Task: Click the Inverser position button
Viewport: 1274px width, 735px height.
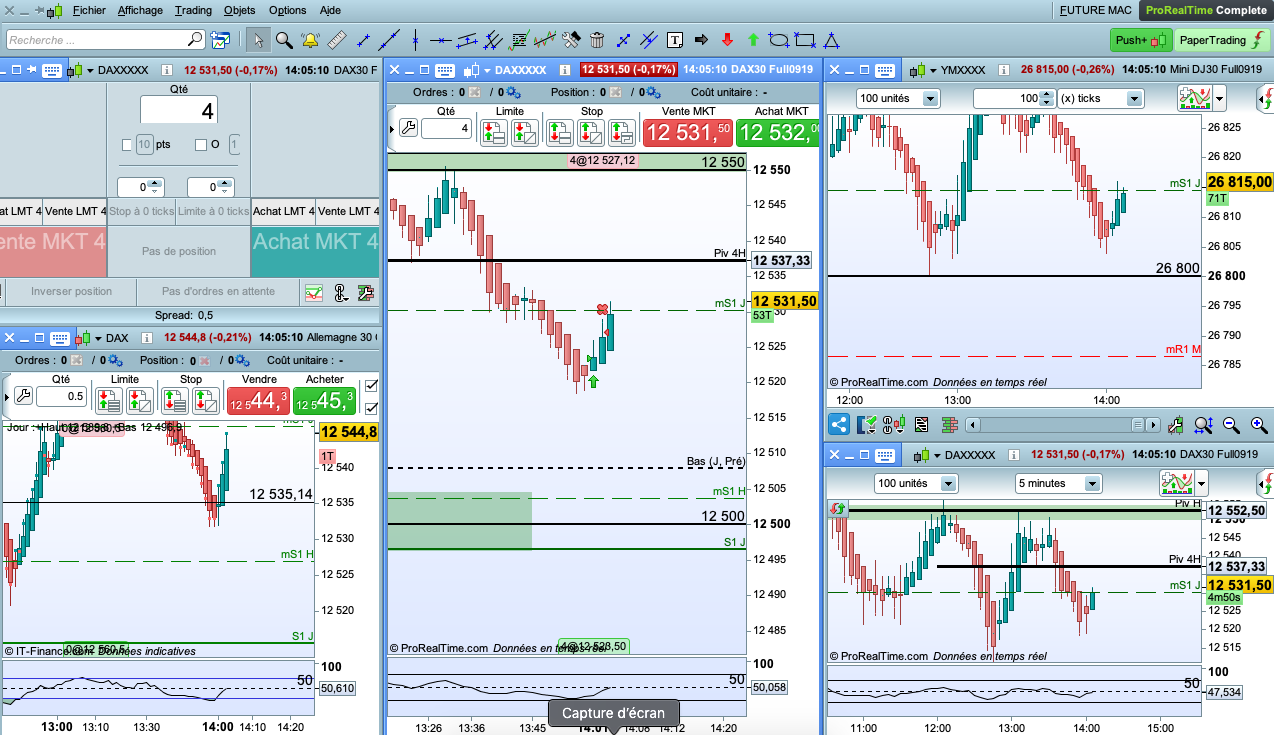Action: [71, 292]
